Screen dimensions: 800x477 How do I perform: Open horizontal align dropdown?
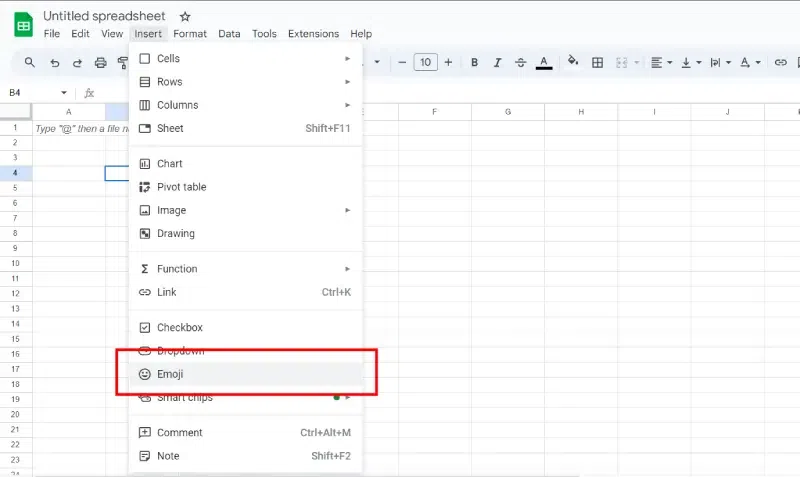tap(661, 62)
